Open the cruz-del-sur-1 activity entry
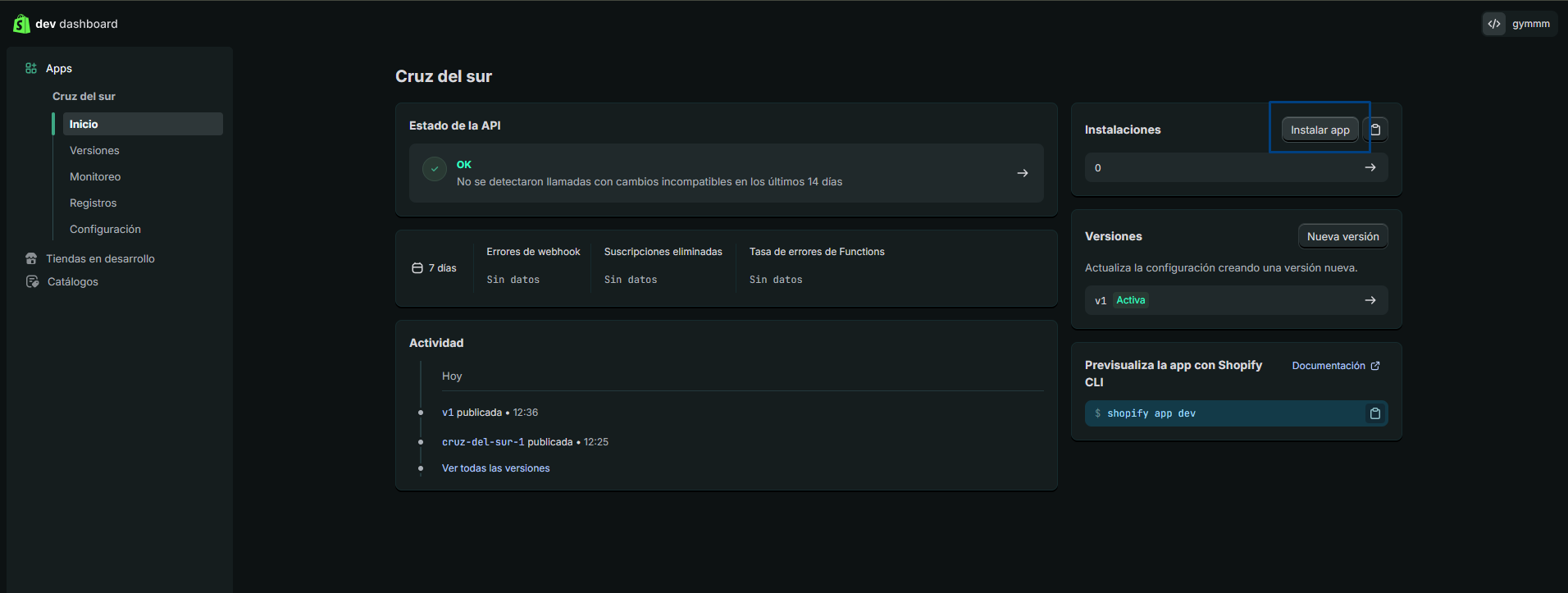Viewport: 1568px width, 593px height. coord(483,442)
